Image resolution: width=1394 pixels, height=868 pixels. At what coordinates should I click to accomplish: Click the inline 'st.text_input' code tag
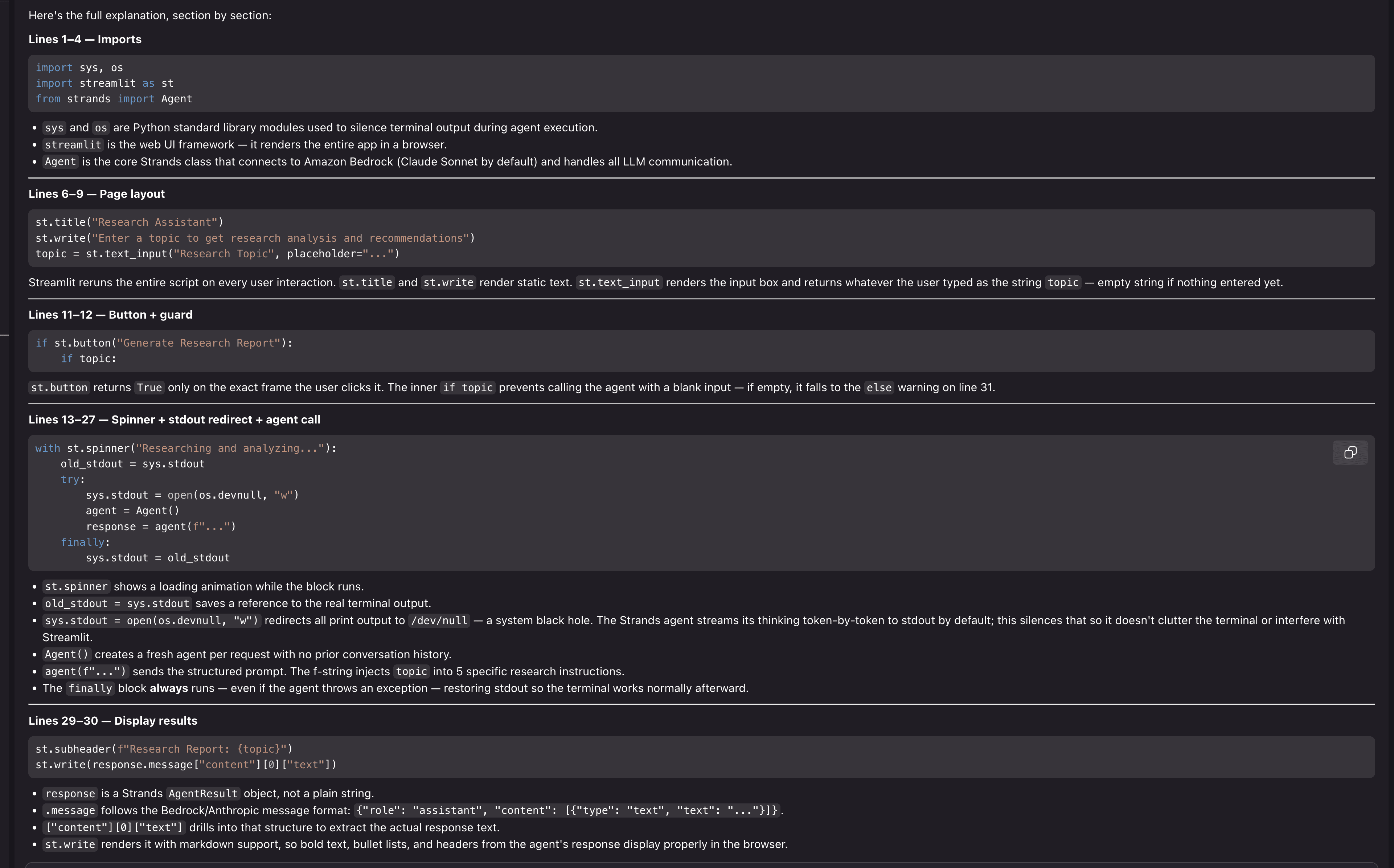pyautogui.click(x=619, y=282)
